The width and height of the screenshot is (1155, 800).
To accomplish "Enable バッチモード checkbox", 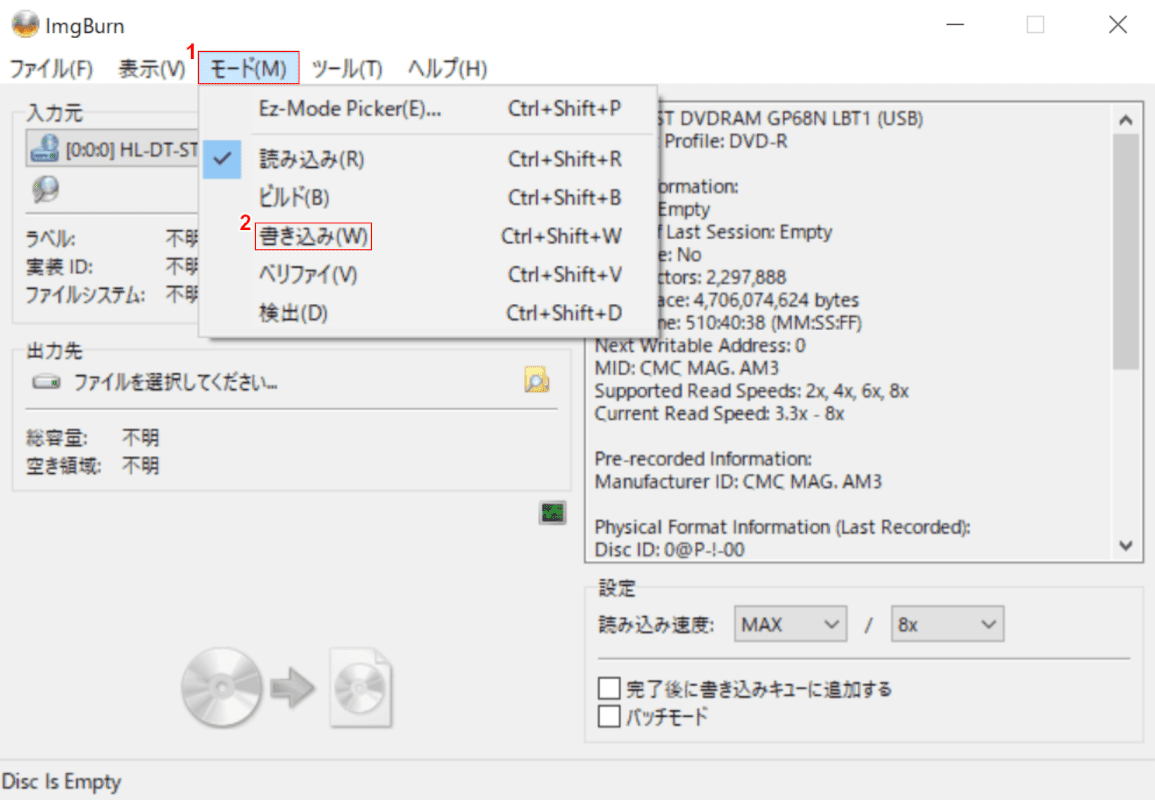I will (x=609, y=716).
